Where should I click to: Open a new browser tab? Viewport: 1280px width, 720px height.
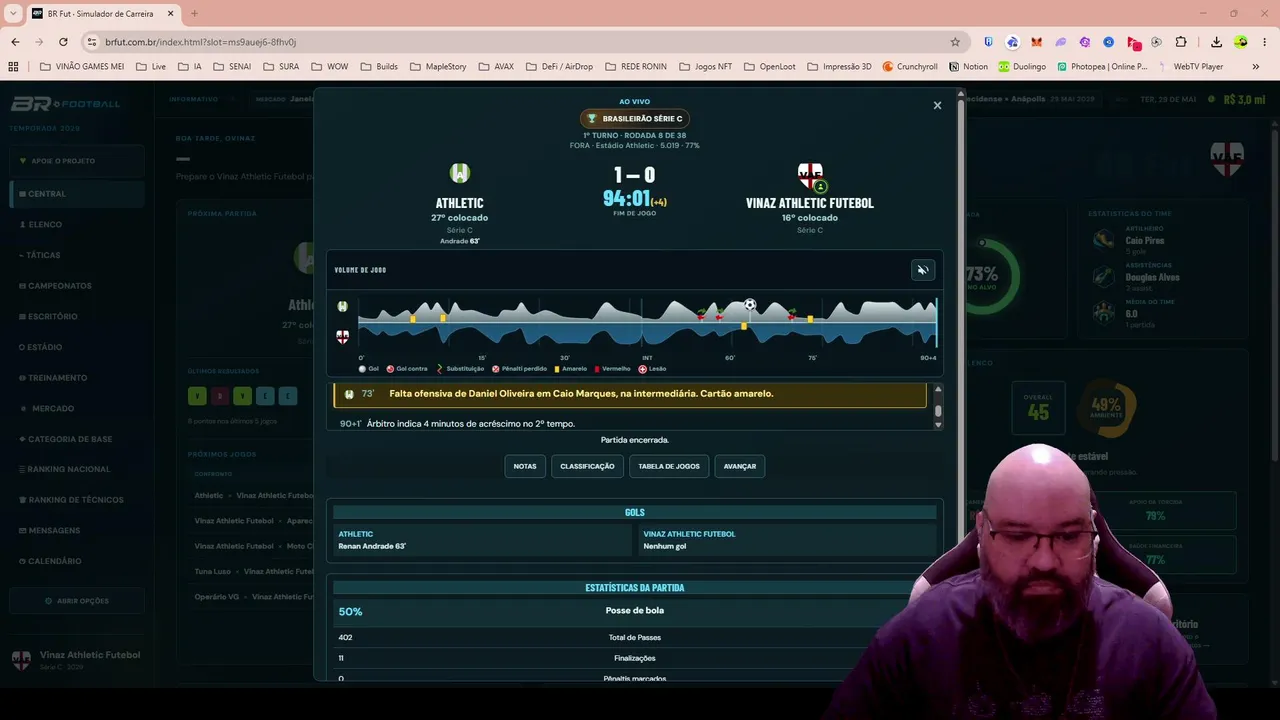[194, 14]
